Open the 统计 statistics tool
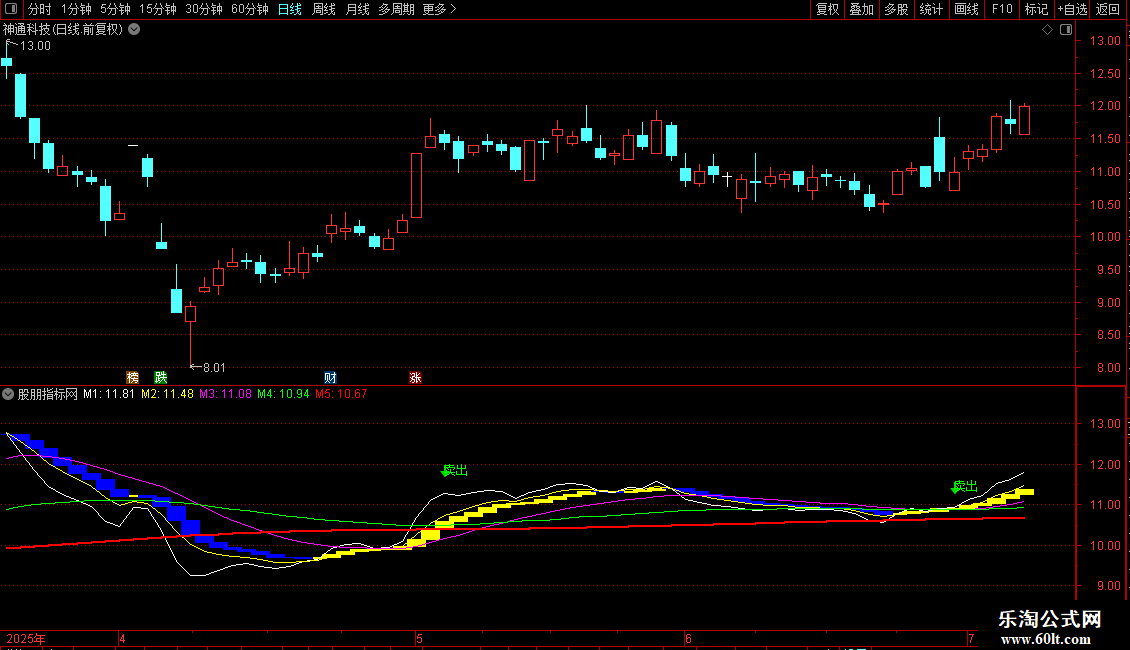 pyautogui.click(x=931, y=9)
